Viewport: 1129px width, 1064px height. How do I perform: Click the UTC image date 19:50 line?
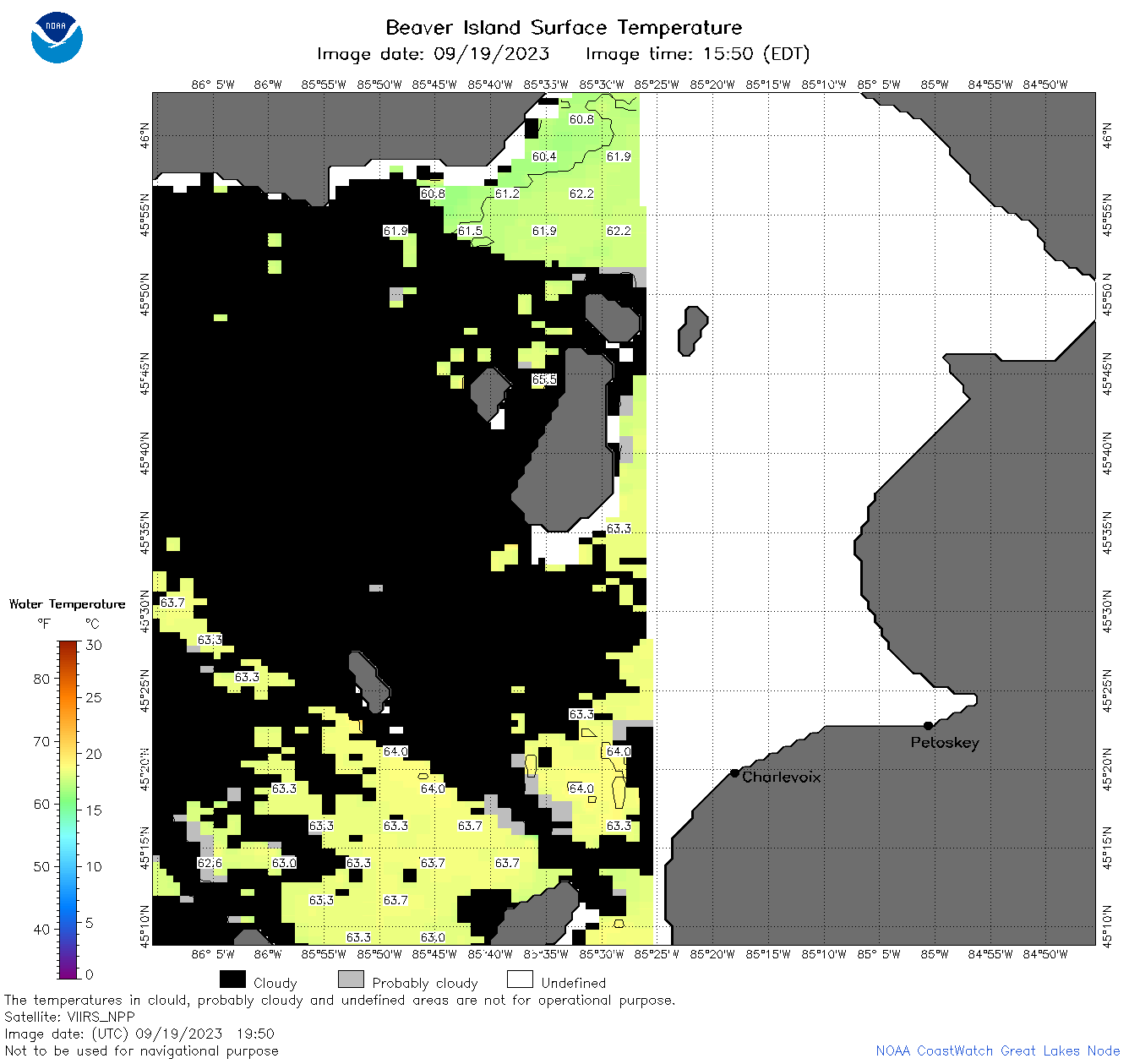pos(139,1034)
